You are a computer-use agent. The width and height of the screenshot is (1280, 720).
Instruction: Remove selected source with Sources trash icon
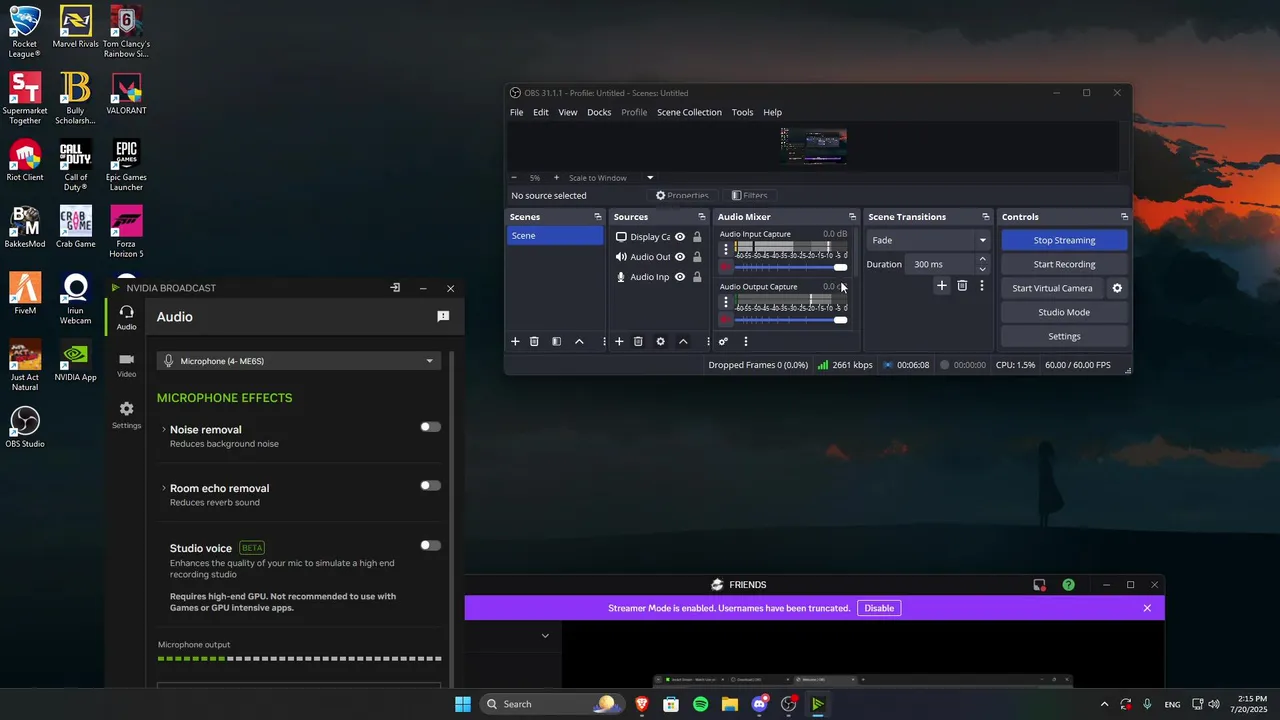638,342
